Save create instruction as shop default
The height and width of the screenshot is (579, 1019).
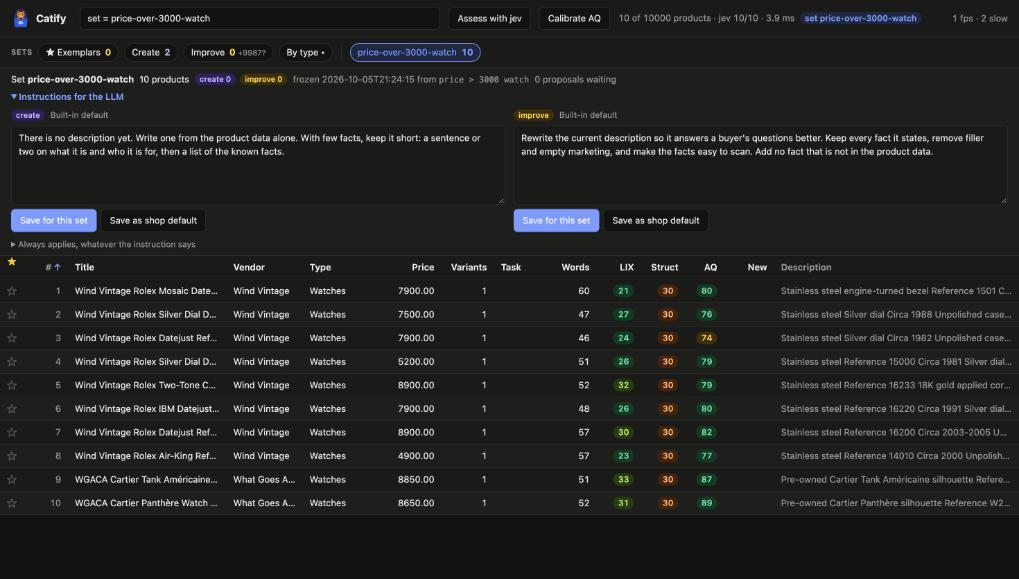point(153,220)
